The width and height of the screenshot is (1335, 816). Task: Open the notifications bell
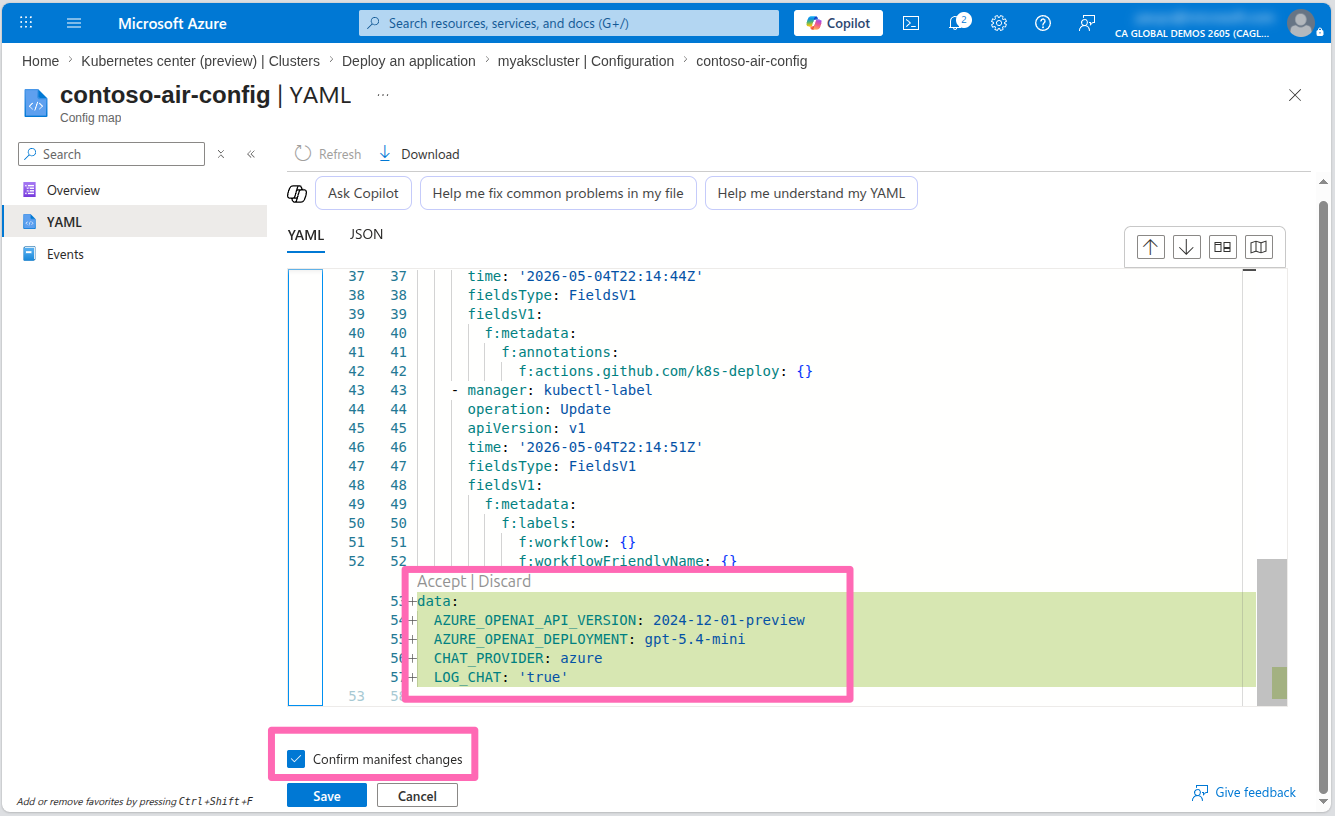[x=956, y=22]
